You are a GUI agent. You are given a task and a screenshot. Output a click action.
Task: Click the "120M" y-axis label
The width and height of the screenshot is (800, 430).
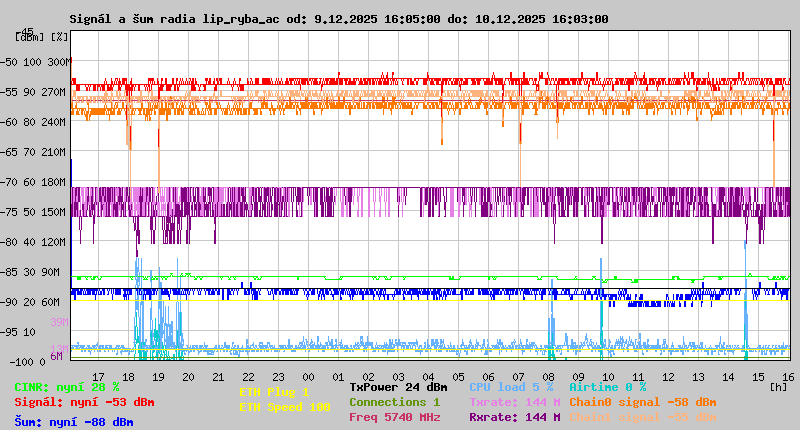(56, 242)
